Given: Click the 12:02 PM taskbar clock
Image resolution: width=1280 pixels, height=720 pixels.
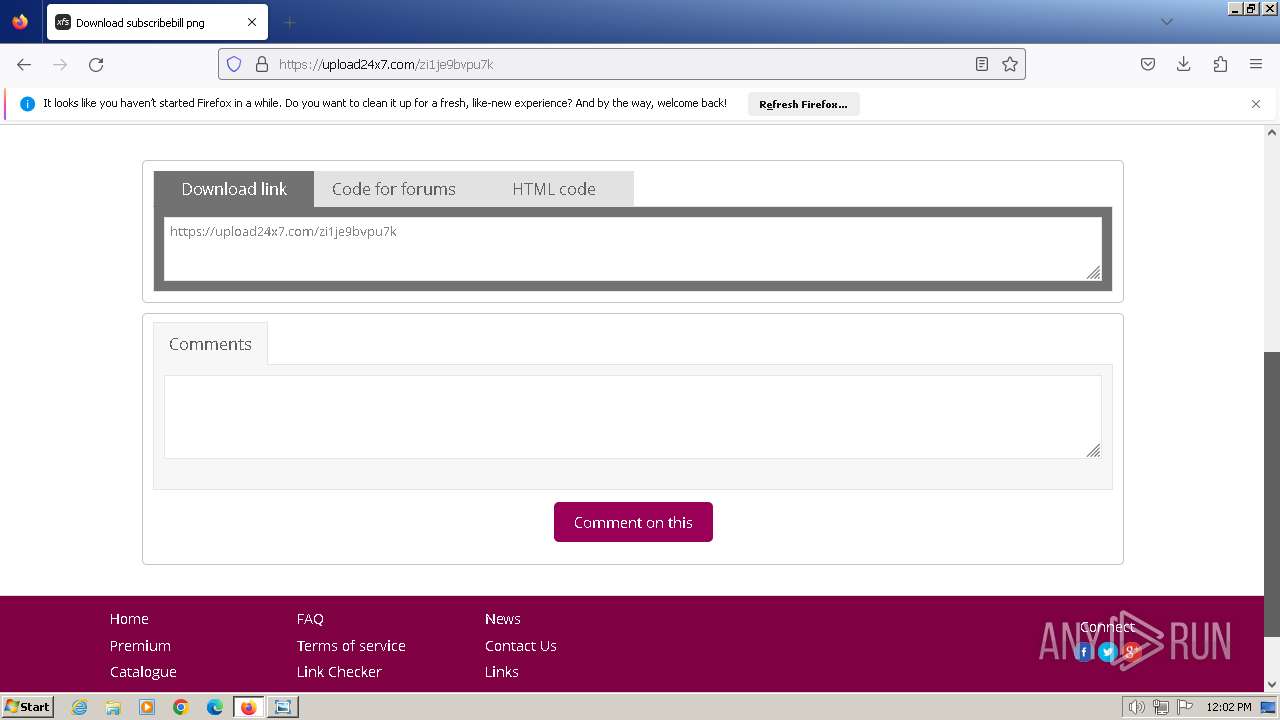Looking at the screenshot, I should (x=1229, y=707).
